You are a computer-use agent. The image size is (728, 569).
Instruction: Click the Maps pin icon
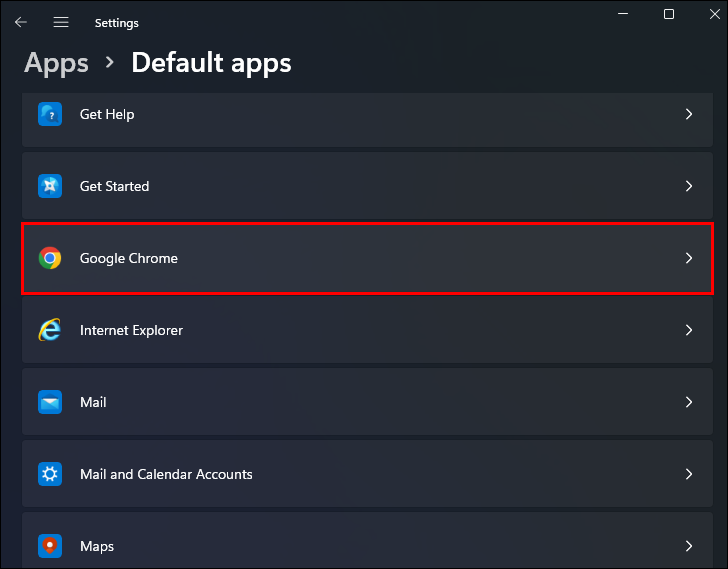50,546
